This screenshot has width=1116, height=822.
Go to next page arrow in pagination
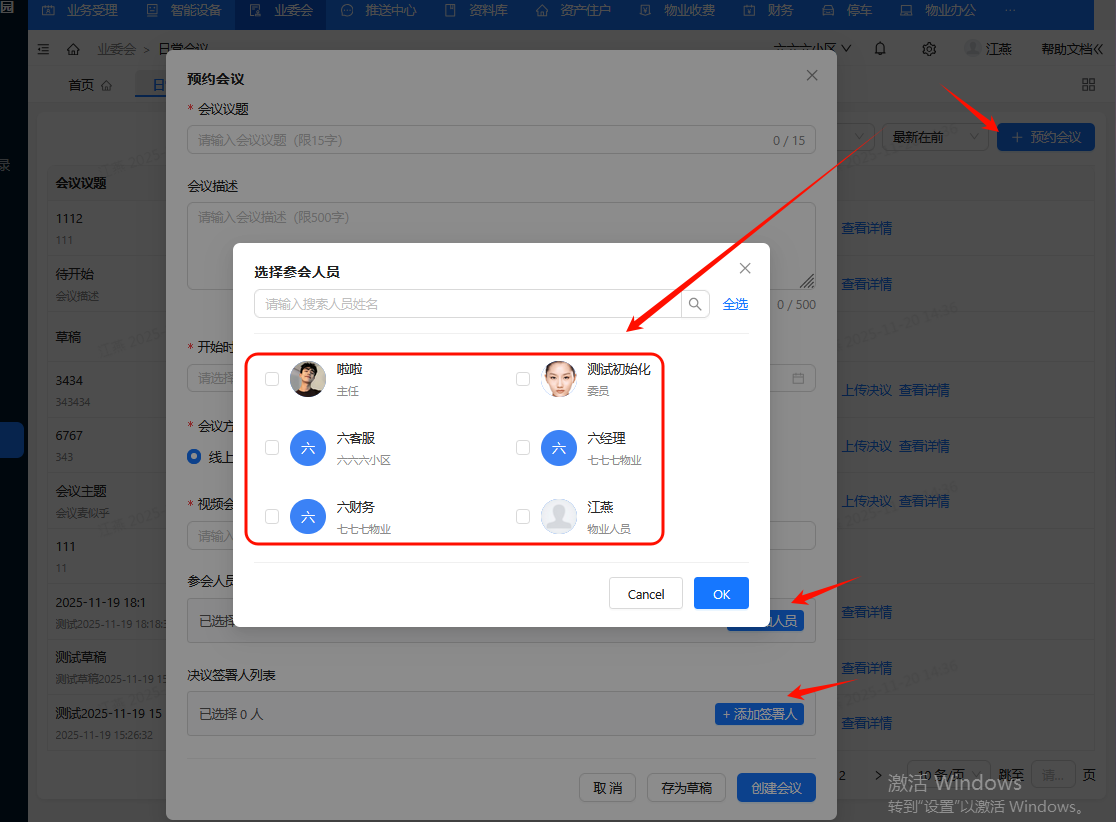(878, 775)
